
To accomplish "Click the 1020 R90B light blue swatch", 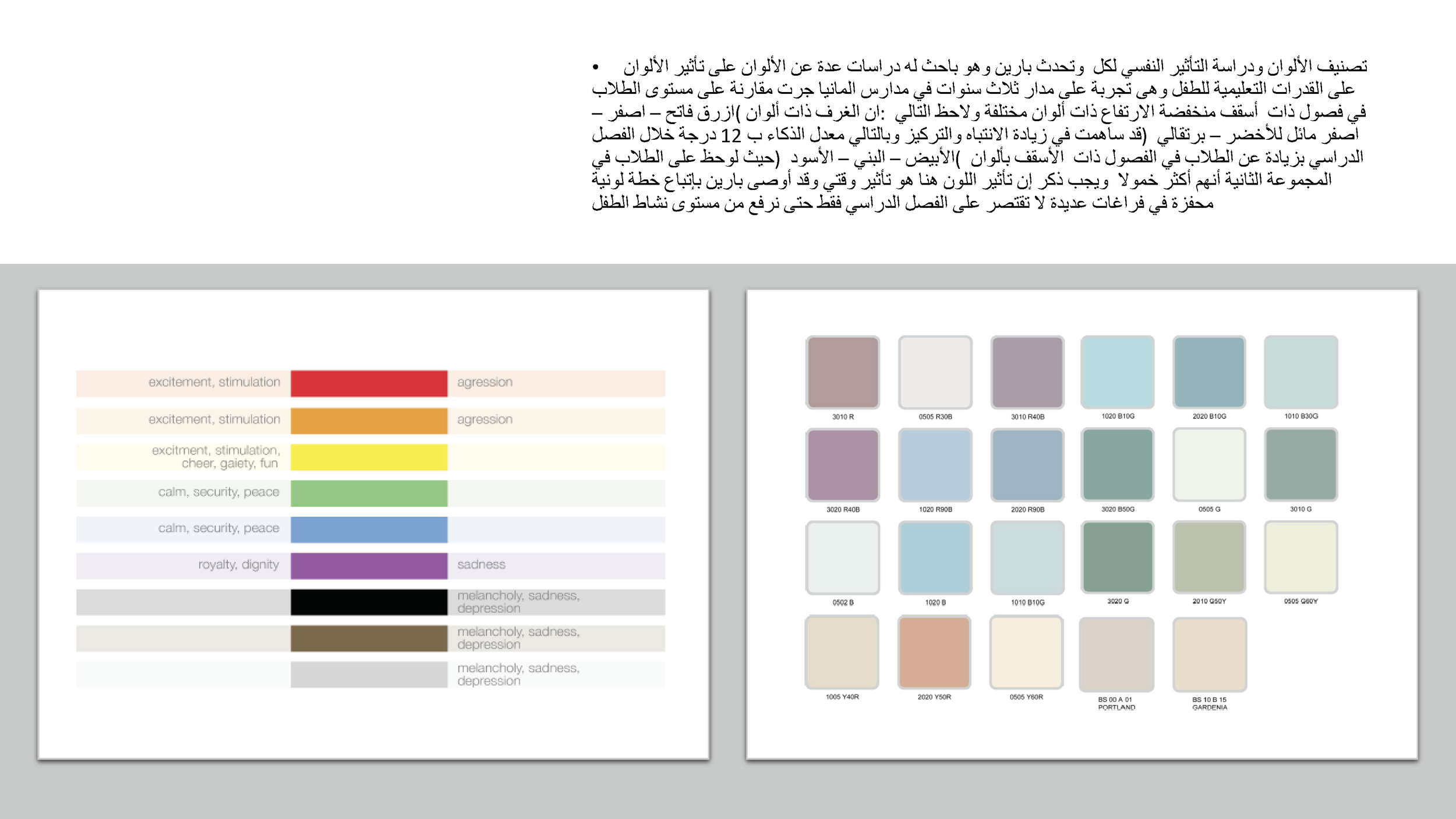I will tap(935, 464).
